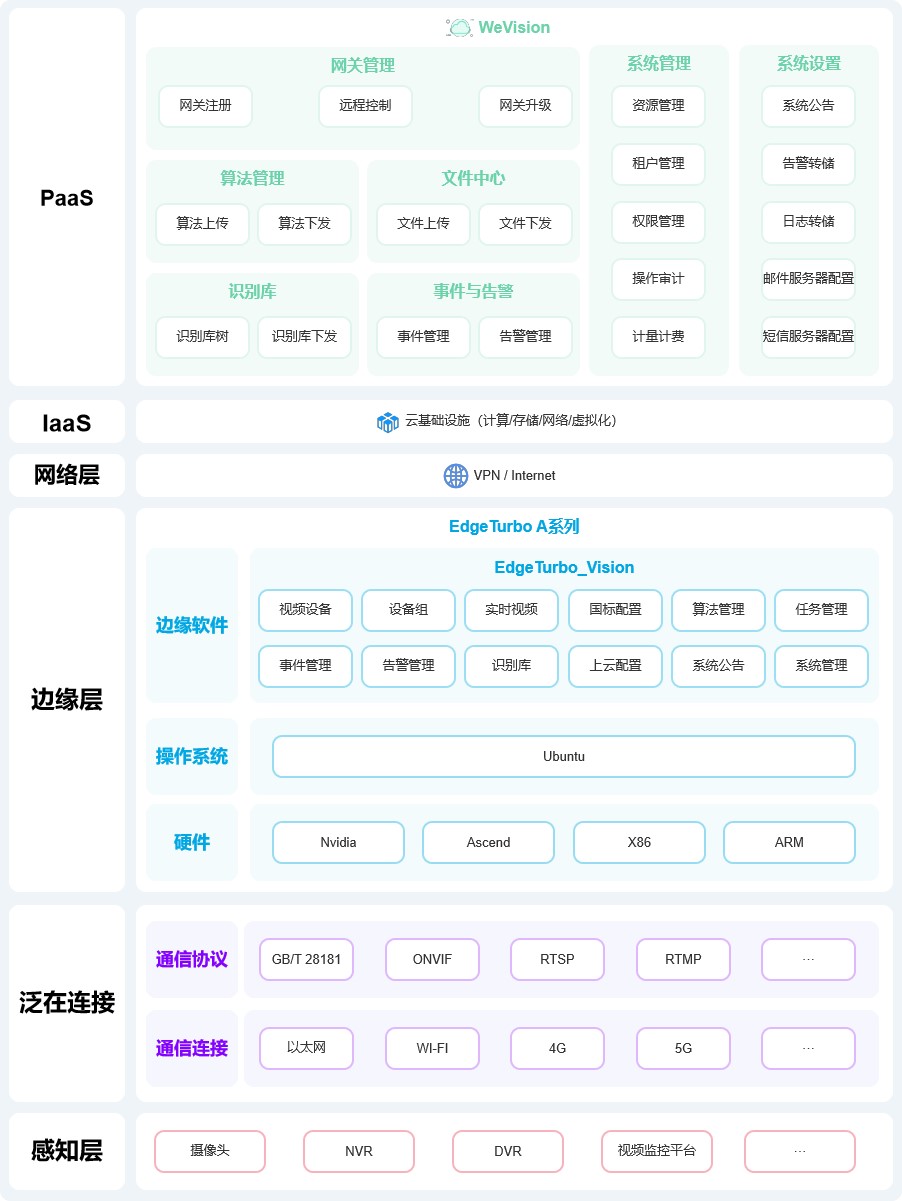The height and width of the screenshot is (1201, 902).
Task: Select the 实时视频 box
Action: (511, 610)
